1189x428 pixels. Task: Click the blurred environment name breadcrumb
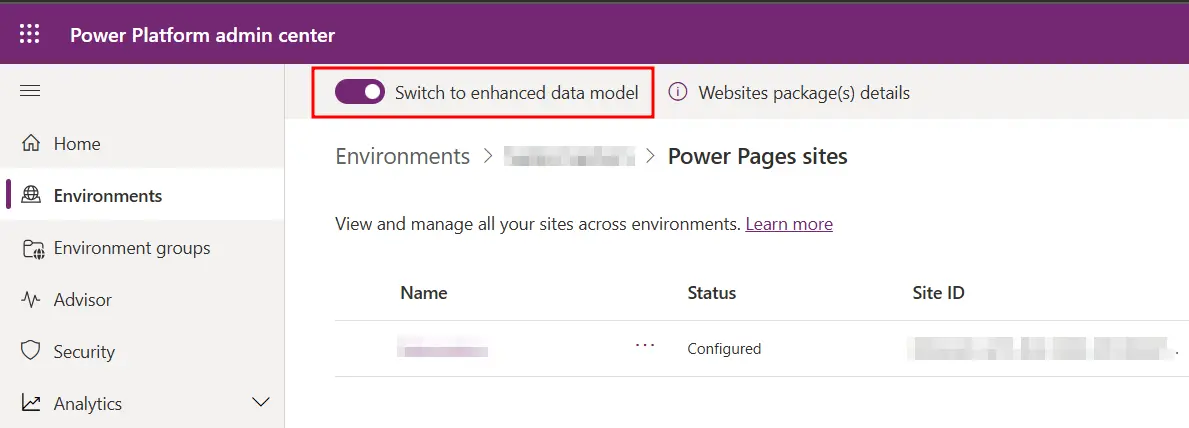(x=569, y=156)
